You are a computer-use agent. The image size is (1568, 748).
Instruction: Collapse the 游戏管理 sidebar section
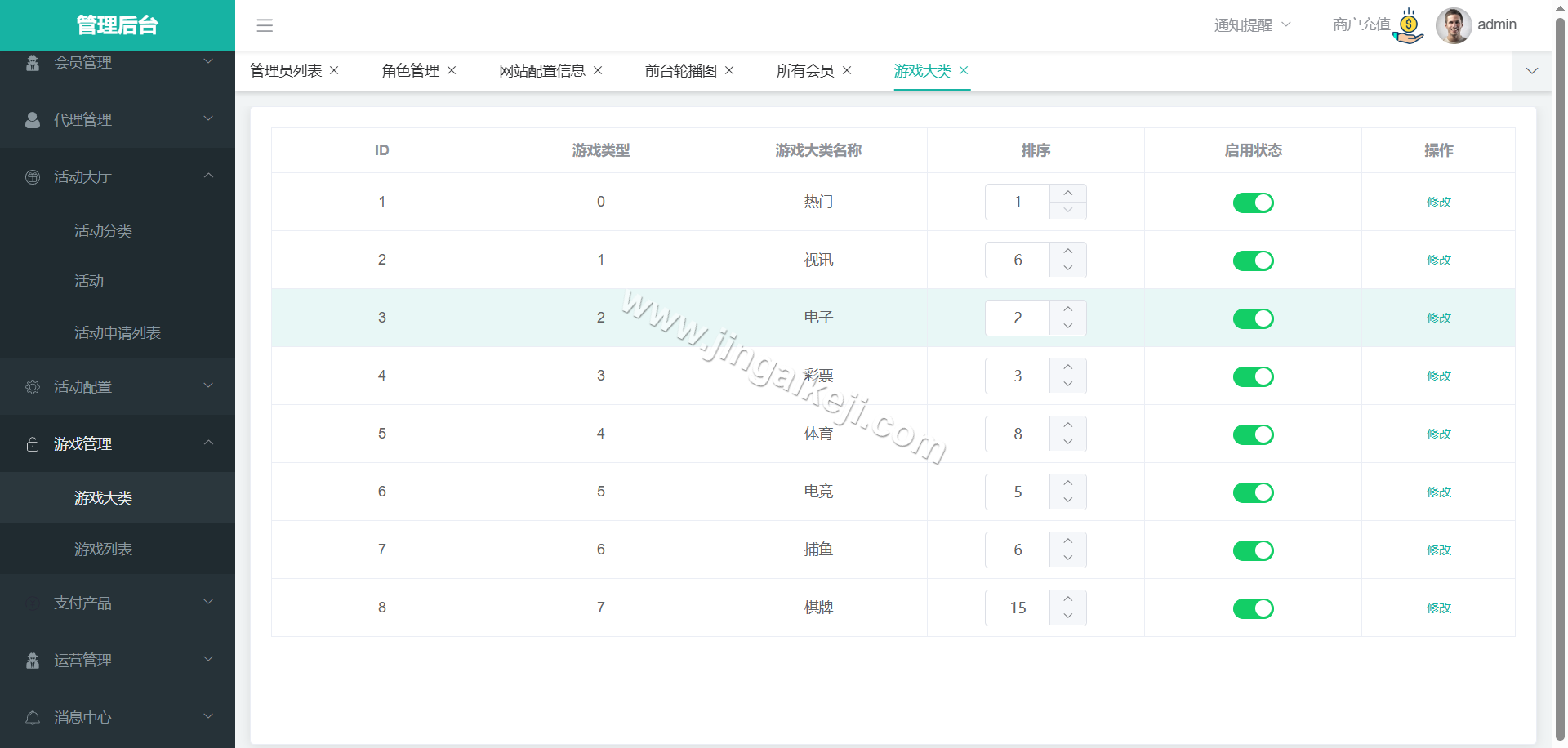point(207,443)
